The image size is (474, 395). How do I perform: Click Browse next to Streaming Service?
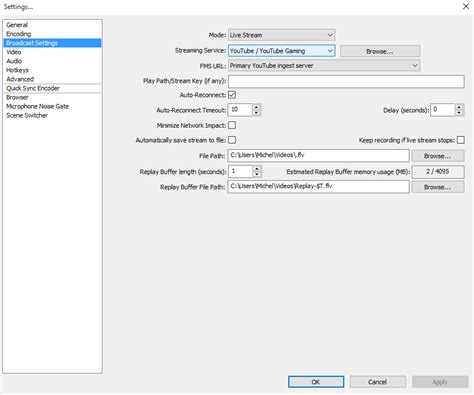[380, 51]
